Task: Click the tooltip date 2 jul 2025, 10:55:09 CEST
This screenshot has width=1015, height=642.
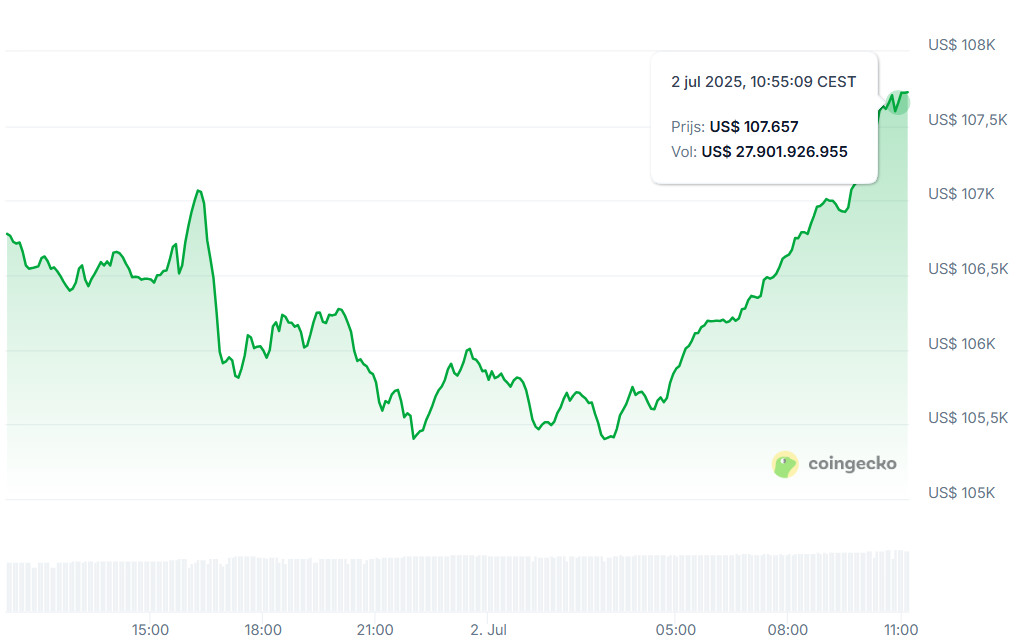Action: coord(764,82)
